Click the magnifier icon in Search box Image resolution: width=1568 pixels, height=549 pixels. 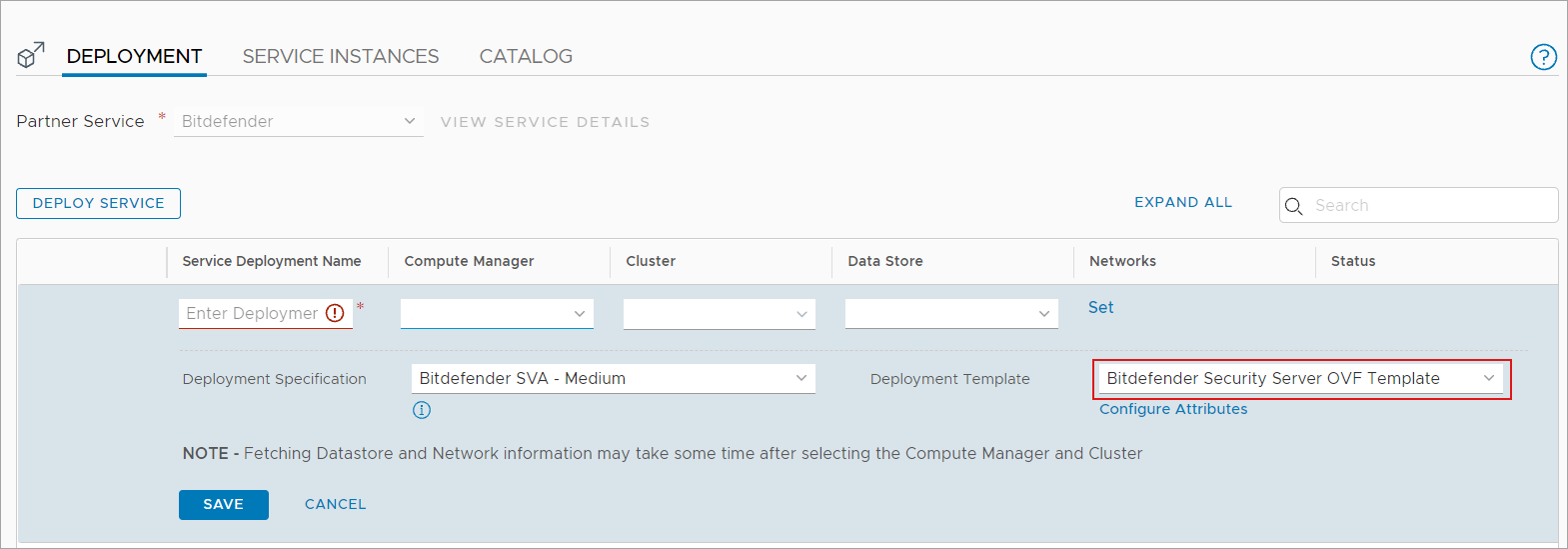pos(1294,206)
